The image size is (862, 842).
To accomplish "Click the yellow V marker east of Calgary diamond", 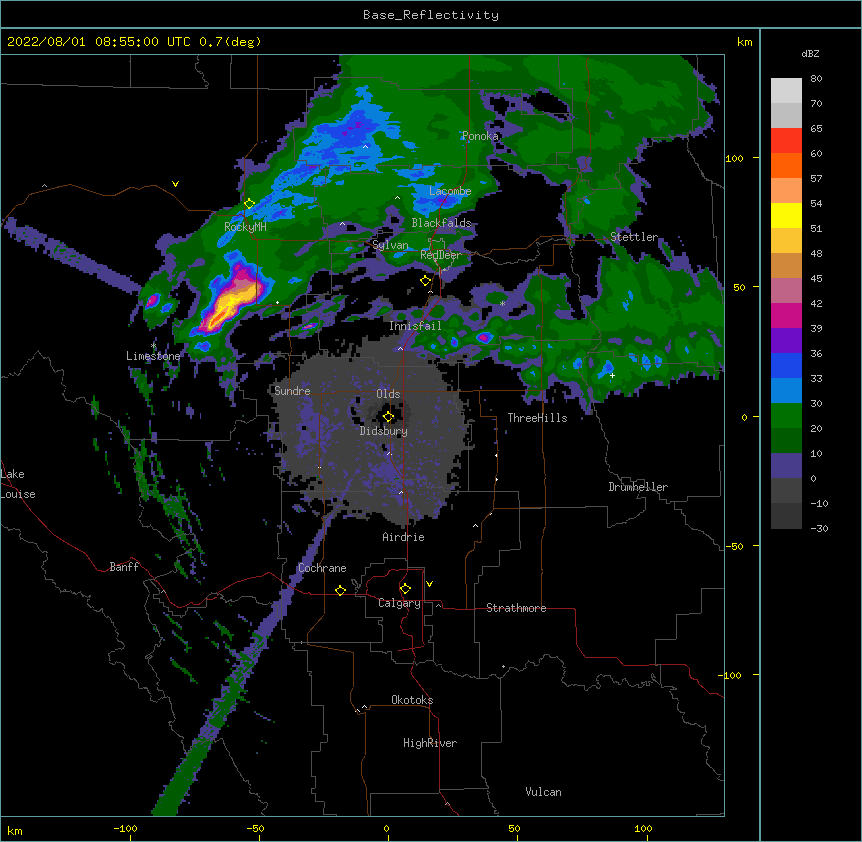I will click(x=429, y=584).
